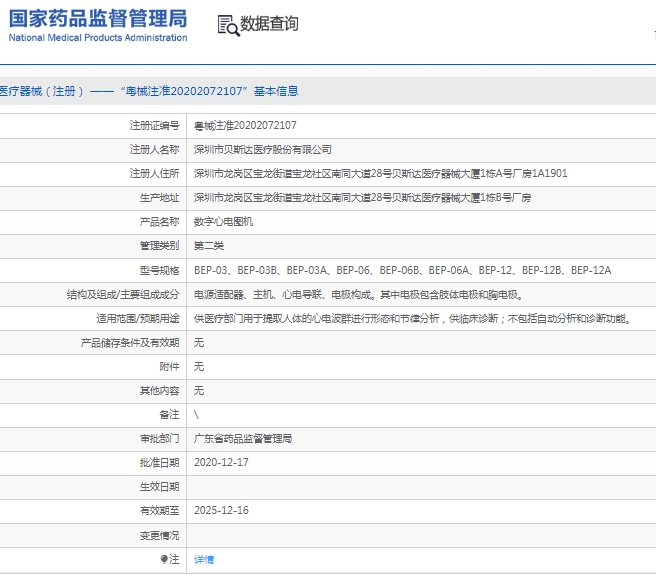
Task: Click the bullet icon beside 注 label
Action: click(x=164, y=559)
